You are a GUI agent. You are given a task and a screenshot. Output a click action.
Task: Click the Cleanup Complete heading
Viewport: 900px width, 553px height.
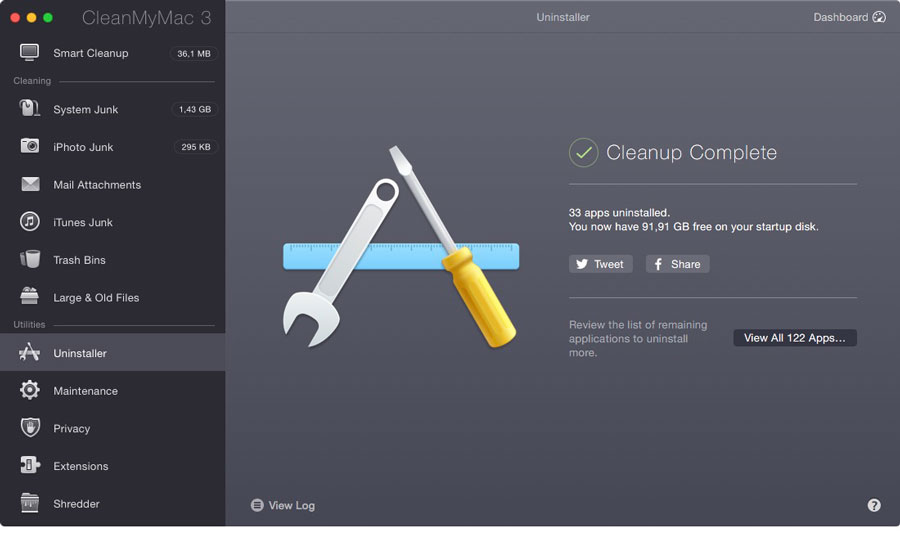click(x=691, y=152)
